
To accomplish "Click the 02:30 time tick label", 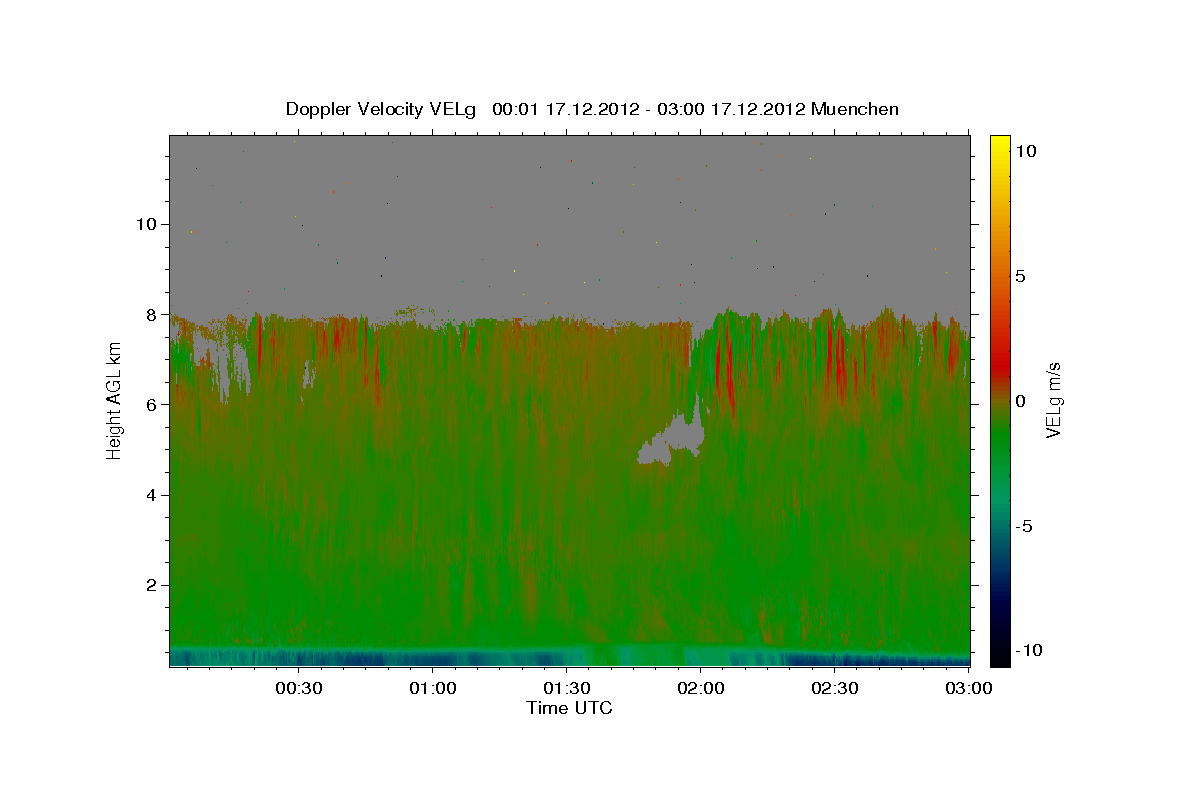I will coord(835,689).
